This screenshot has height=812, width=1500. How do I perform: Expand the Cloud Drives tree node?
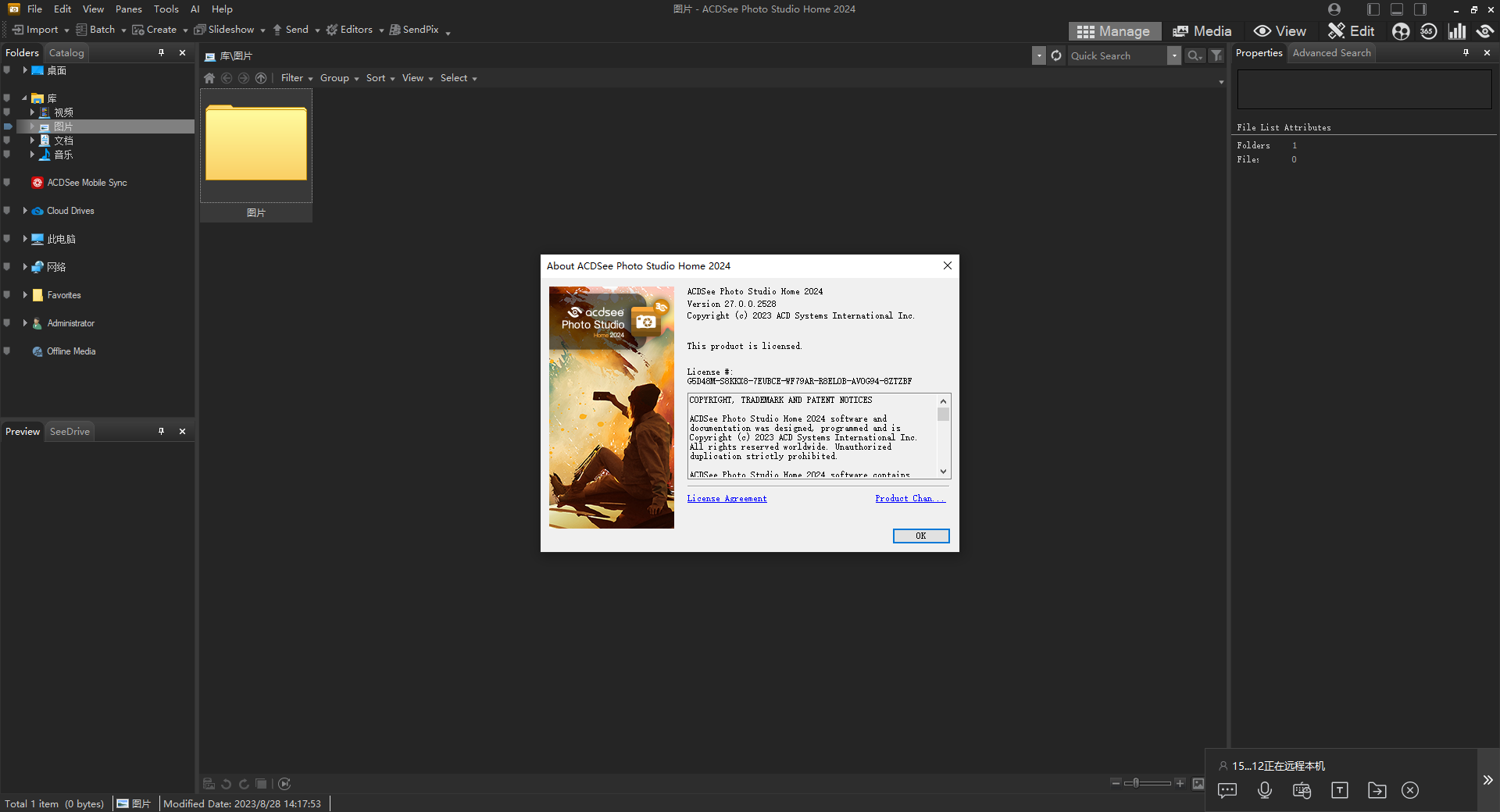25,211
